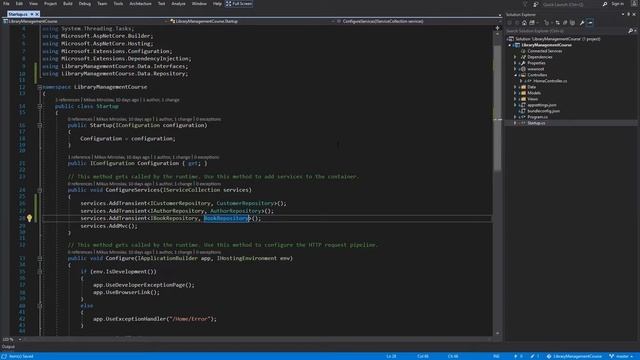The image size is (640, 360).
Task: Click Pending Changes Filter icon
Action: pyautogui.click(x=547, y=23)
